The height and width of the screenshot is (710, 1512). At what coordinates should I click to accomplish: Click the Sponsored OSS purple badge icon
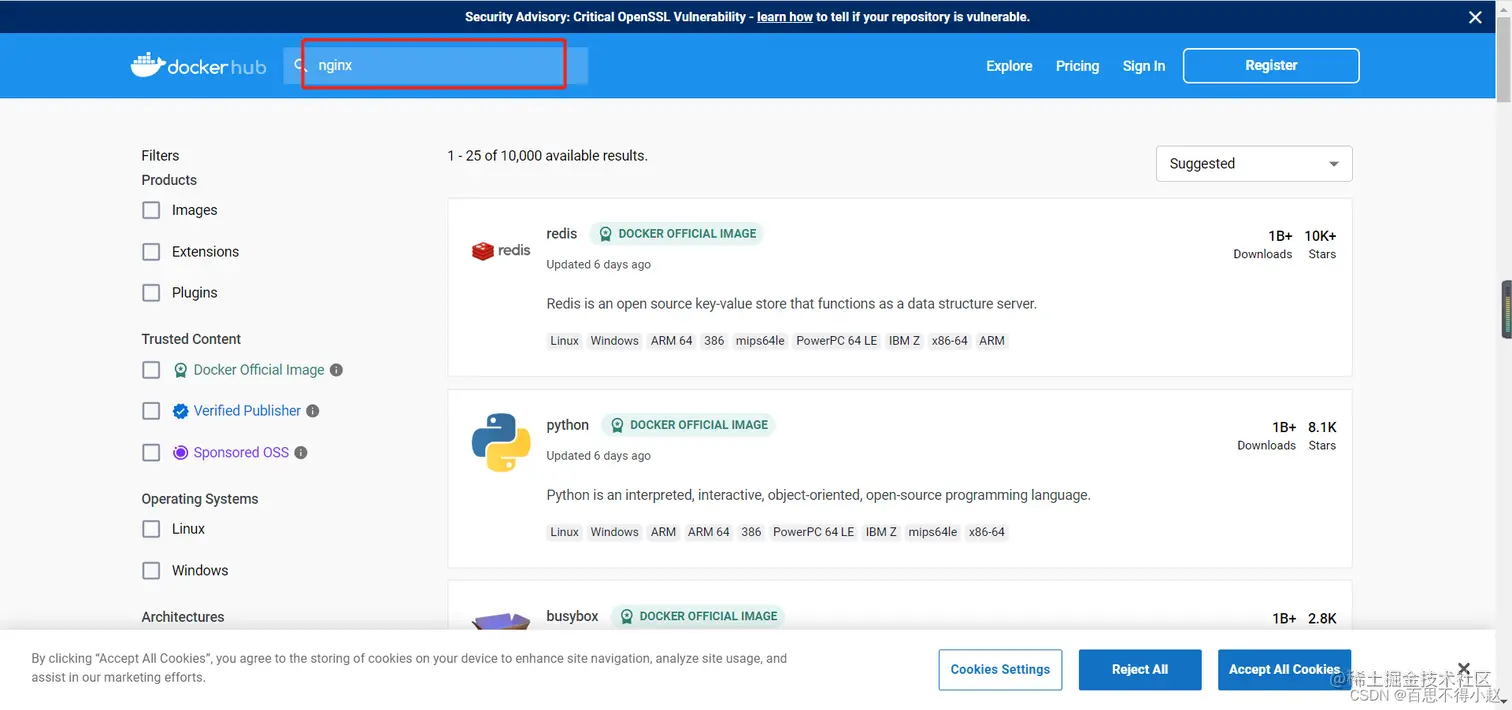180,453
